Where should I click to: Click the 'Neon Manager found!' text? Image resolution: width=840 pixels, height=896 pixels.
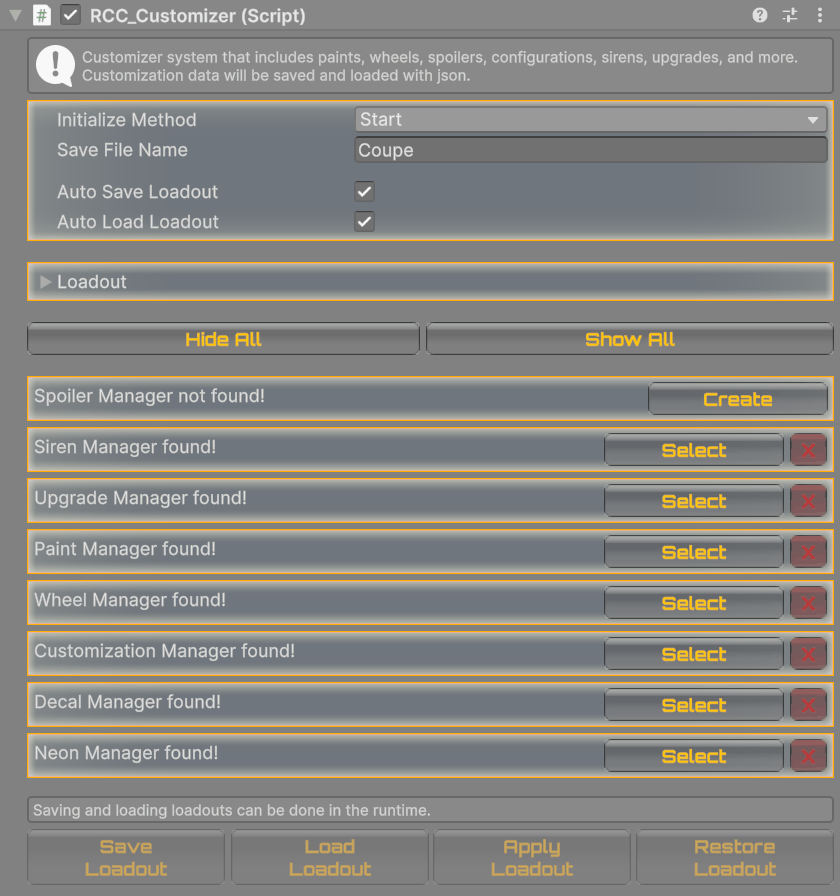tap(126, 753)
